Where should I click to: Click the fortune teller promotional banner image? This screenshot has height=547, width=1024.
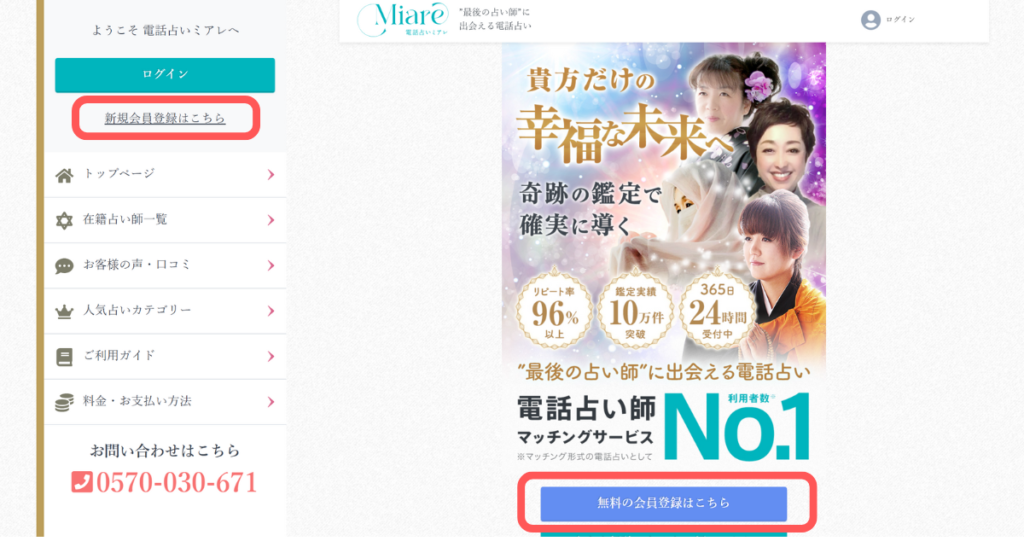[x=664, y=255]
